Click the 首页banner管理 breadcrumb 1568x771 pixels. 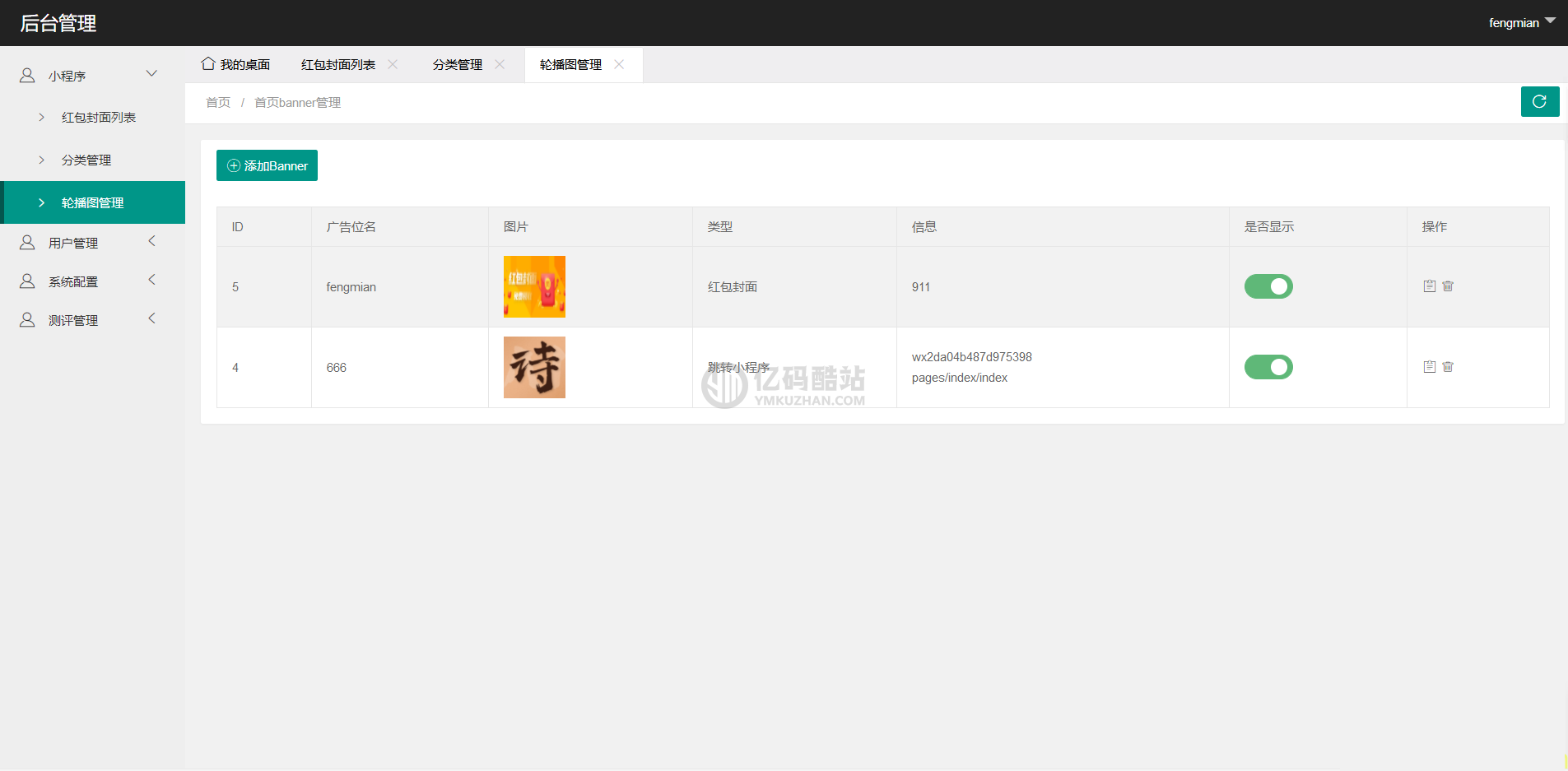click(x=297, y=102)
